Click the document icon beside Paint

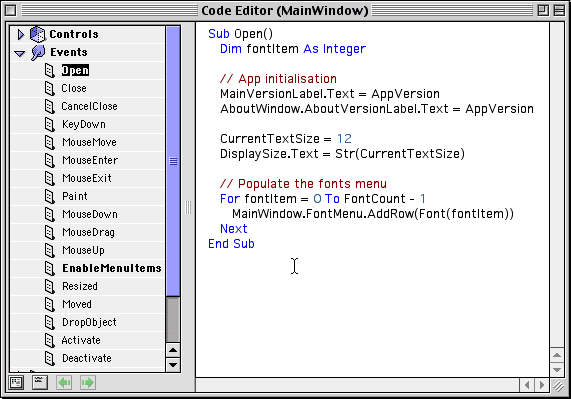(50, 197)
